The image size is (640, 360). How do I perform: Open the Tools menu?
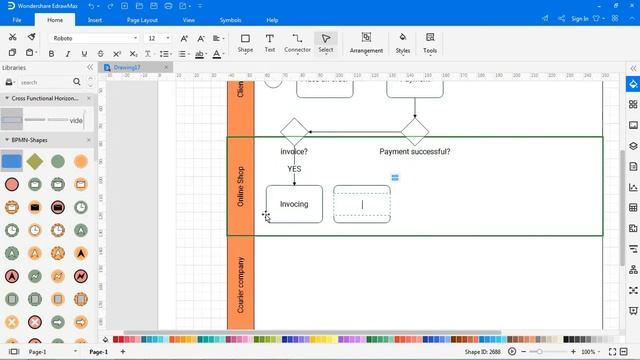pos(430,43)
